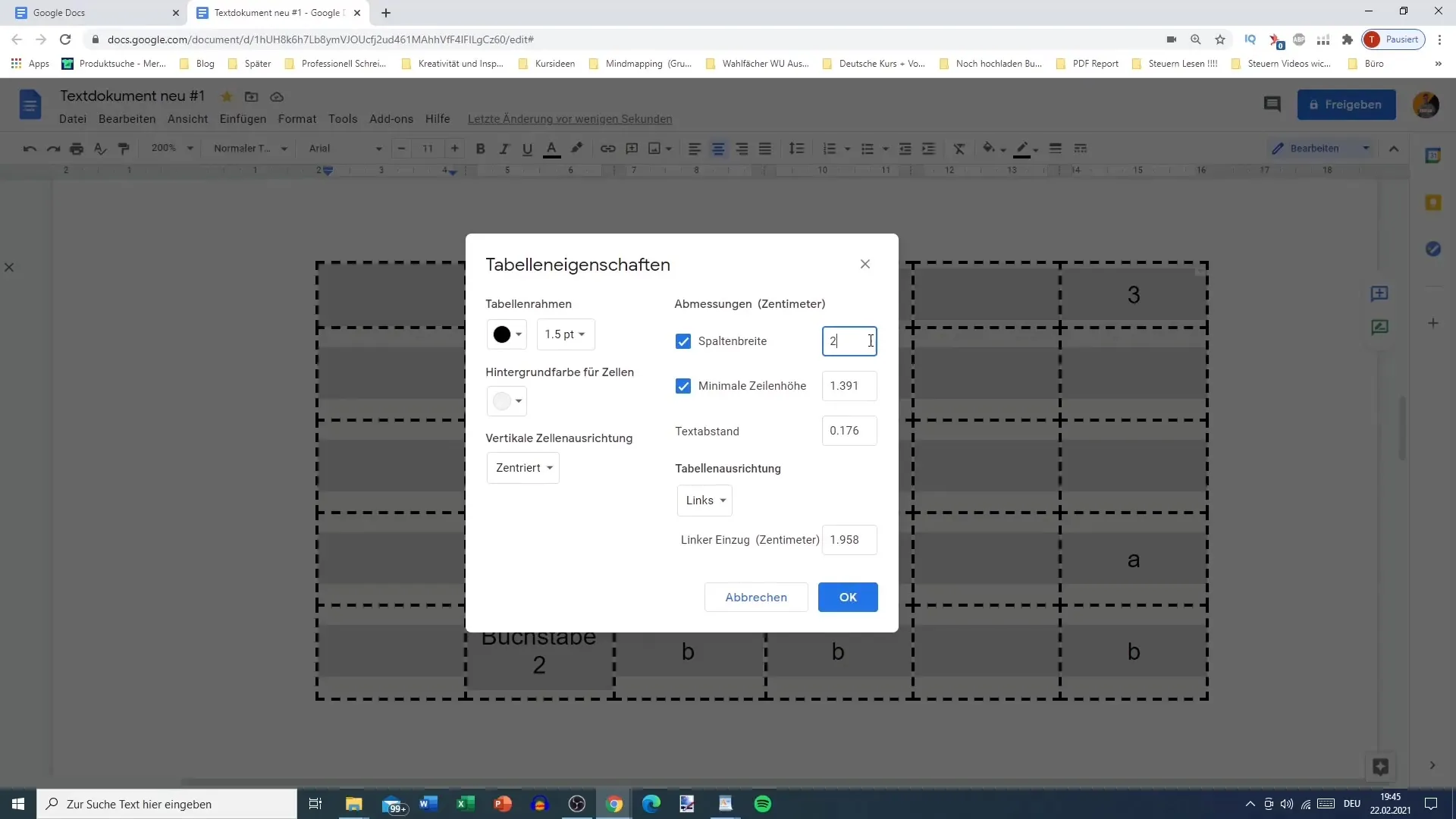Open Format menu in menu bar

(296, 119)
